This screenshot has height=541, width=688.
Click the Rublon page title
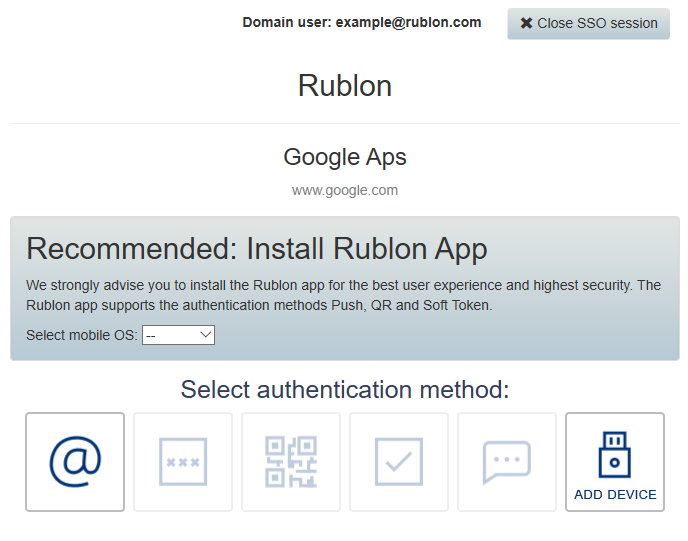pos(344,86)
